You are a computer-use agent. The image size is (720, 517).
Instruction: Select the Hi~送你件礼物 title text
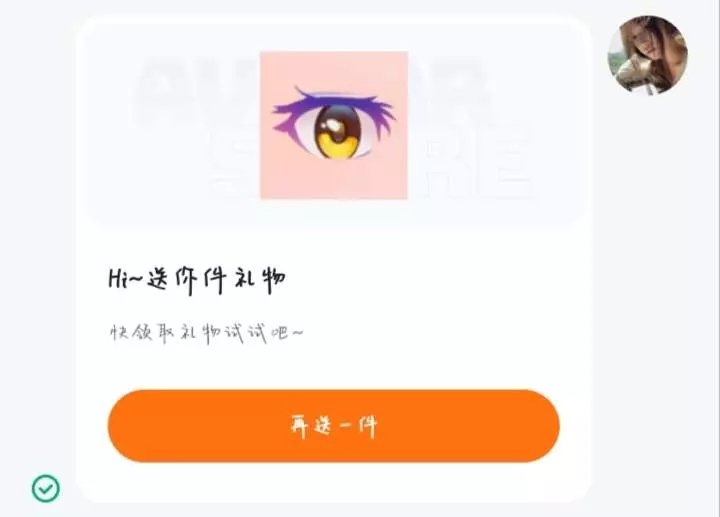coord(197,279)
